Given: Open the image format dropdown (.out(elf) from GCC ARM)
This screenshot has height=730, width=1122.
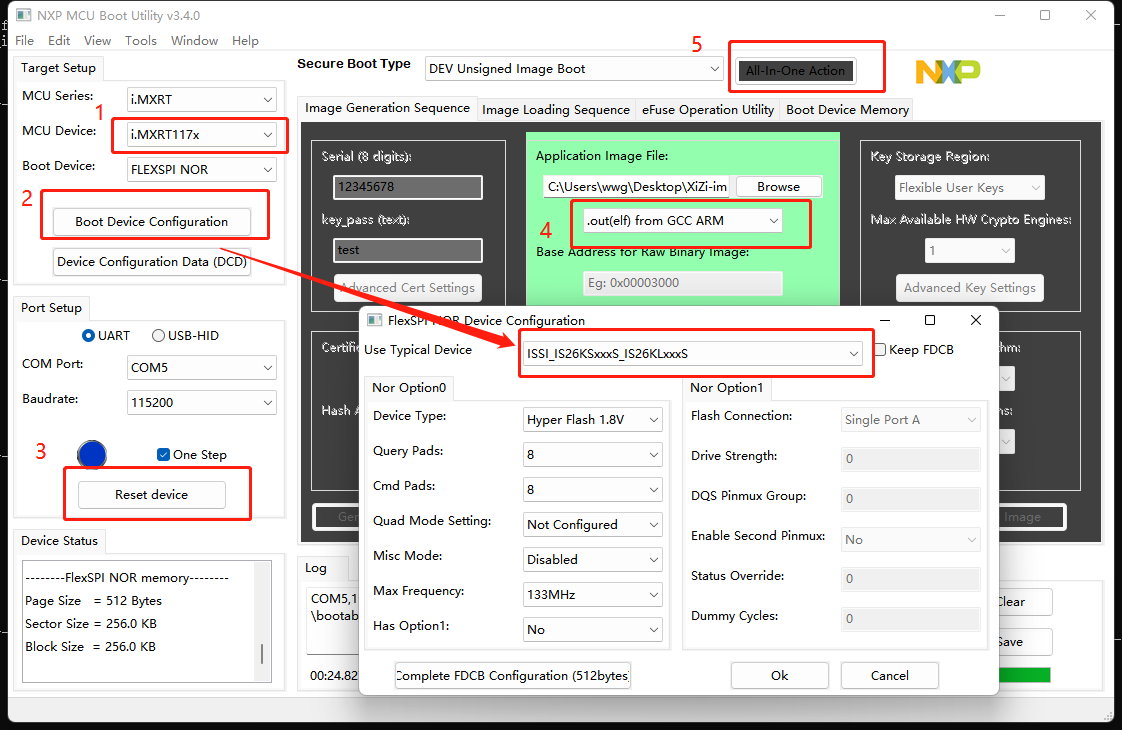Looking at the screenshot, I should click(683, 220).
